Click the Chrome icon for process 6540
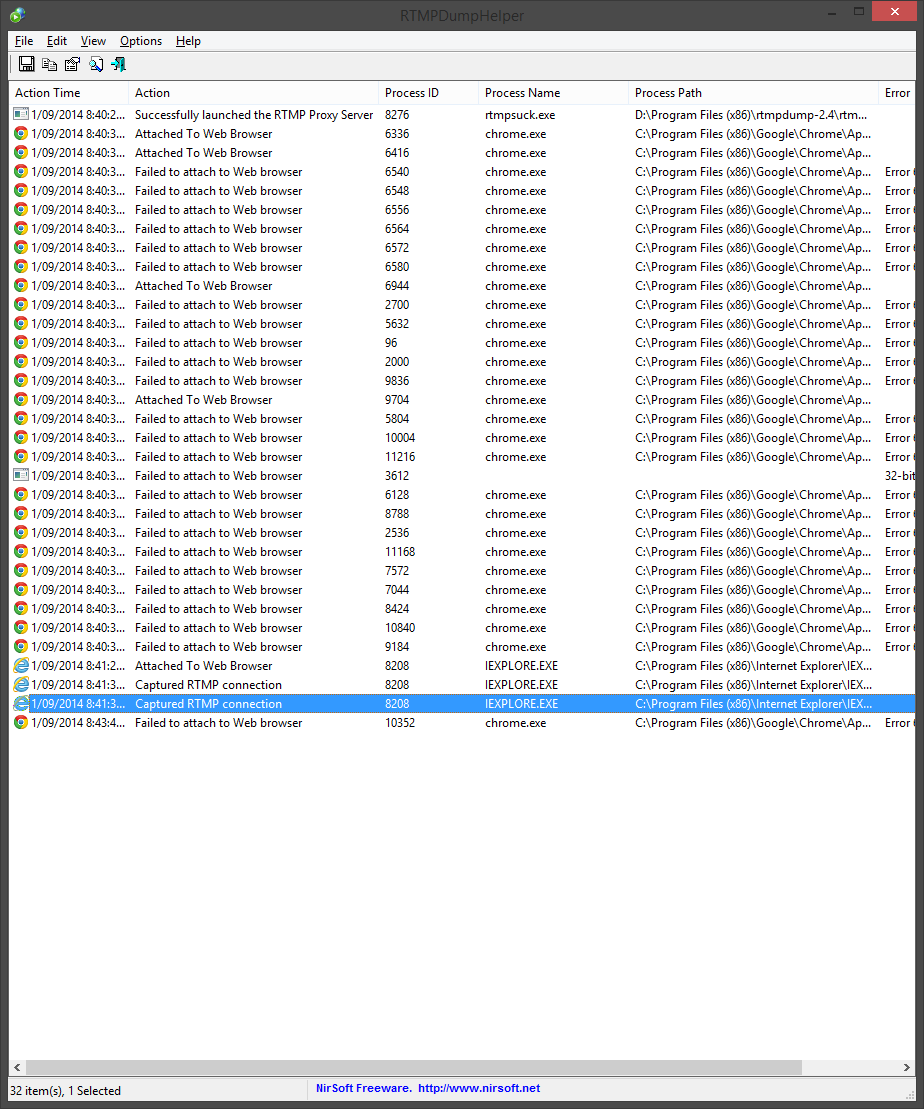Viewport: 924px width, 1109px height. click(x=21, y=171)
